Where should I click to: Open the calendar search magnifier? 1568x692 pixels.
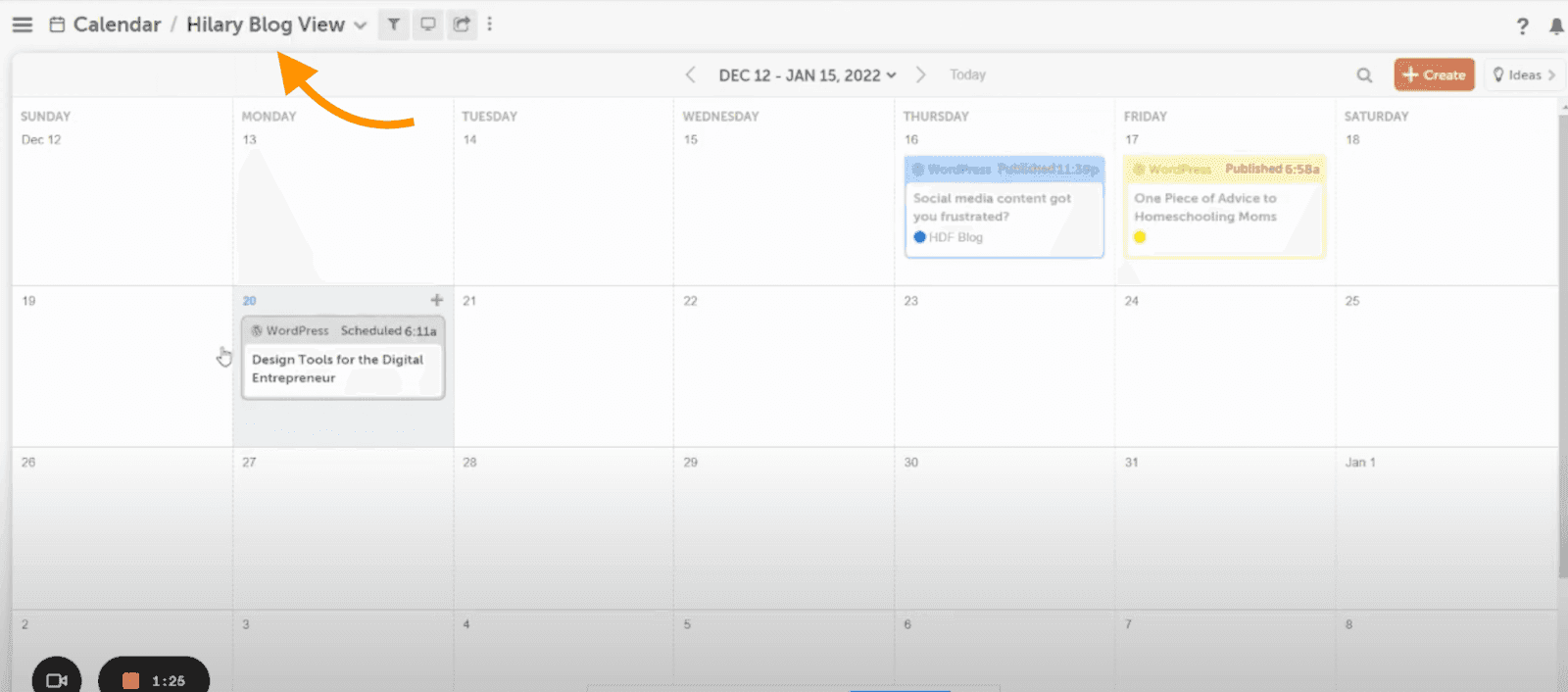pos(1364,74)
